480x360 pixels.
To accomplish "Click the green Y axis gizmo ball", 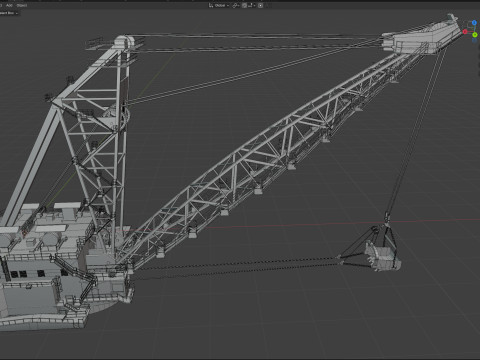I will pos(475,35).
